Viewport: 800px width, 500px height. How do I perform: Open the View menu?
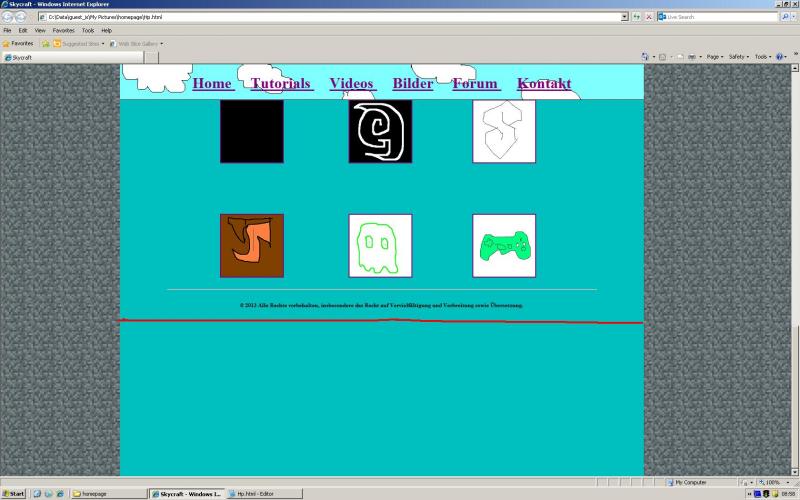(40, 30)
